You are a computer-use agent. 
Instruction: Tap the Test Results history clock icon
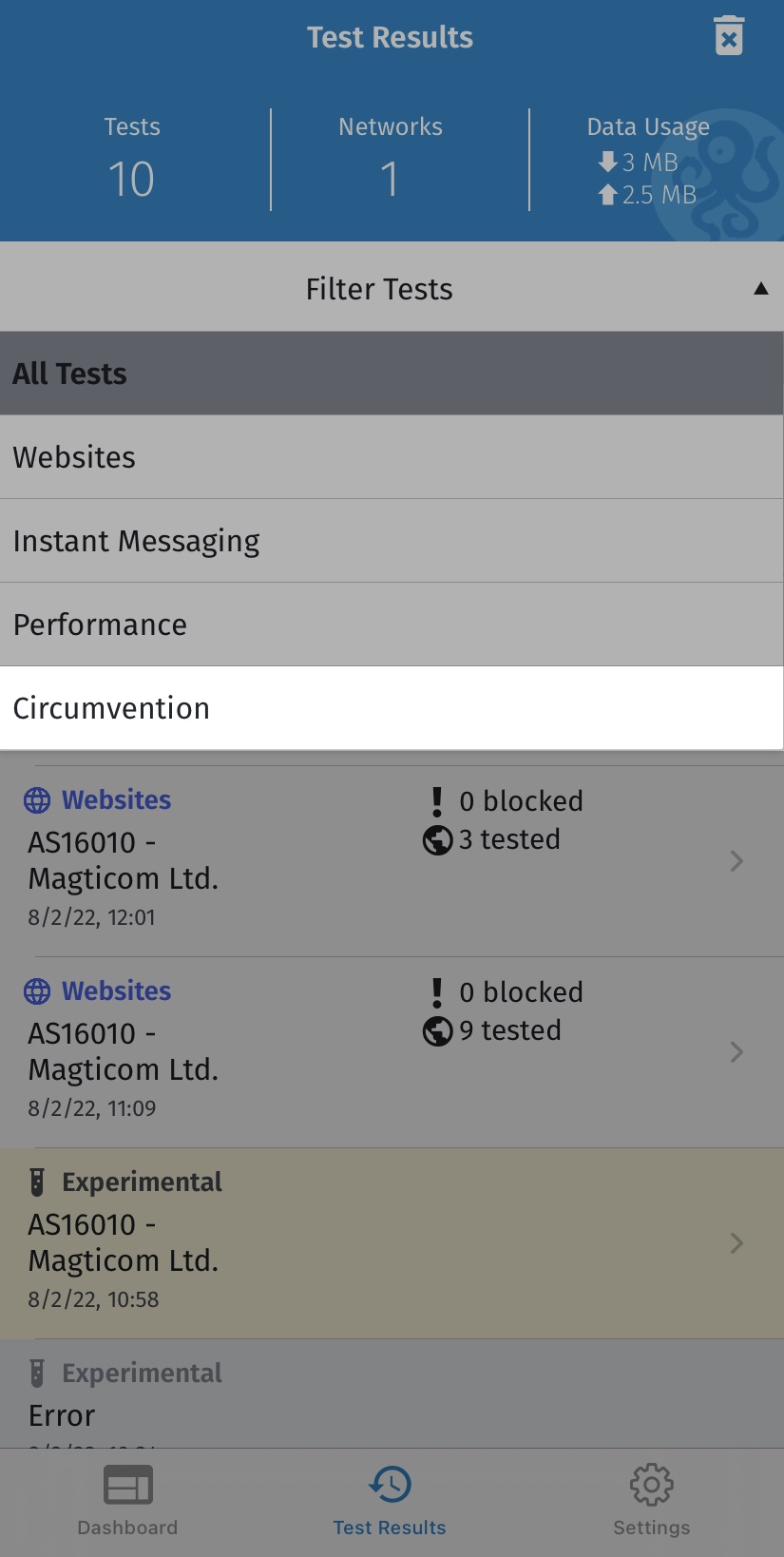tap(390, 1484)
